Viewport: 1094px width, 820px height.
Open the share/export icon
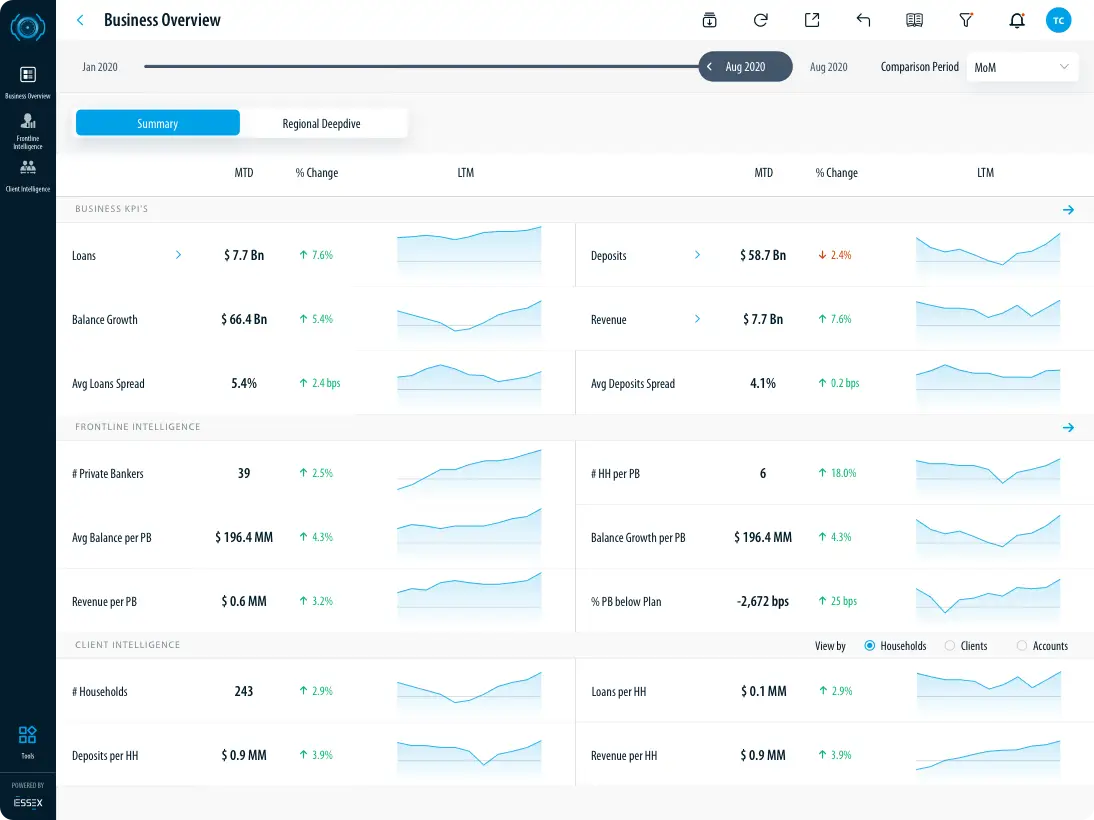[x=812, y=20]
